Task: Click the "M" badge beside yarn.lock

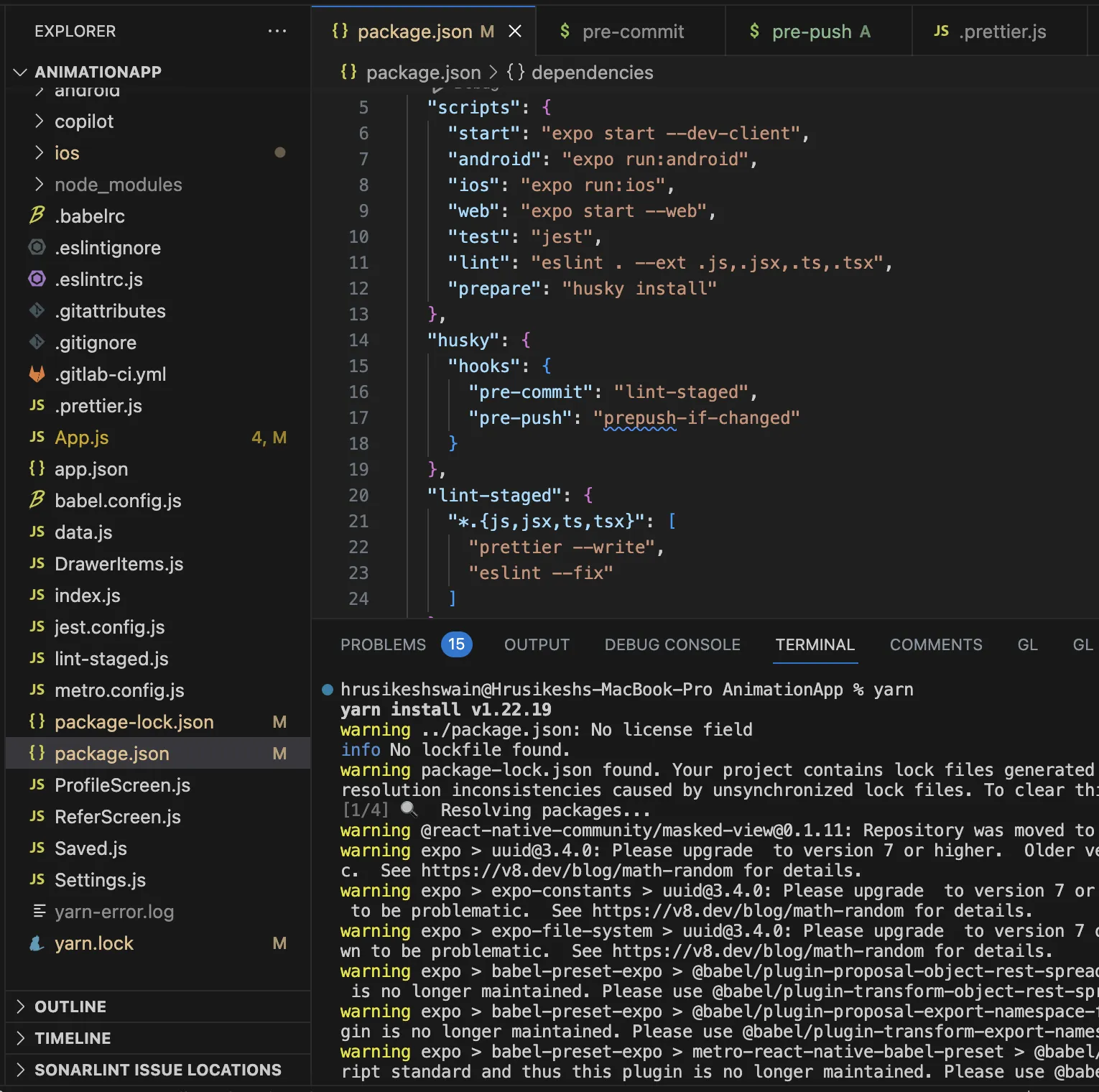Action: pos(279,943)
